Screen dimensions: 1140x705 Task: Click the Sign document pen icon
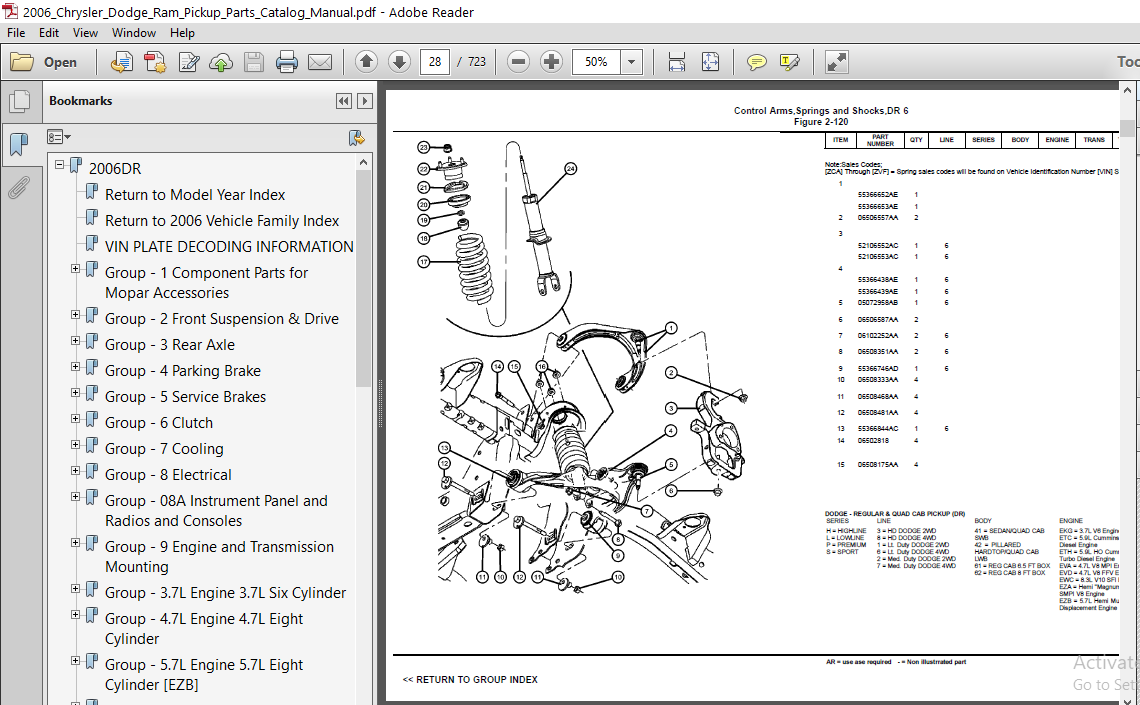[188, 62]
